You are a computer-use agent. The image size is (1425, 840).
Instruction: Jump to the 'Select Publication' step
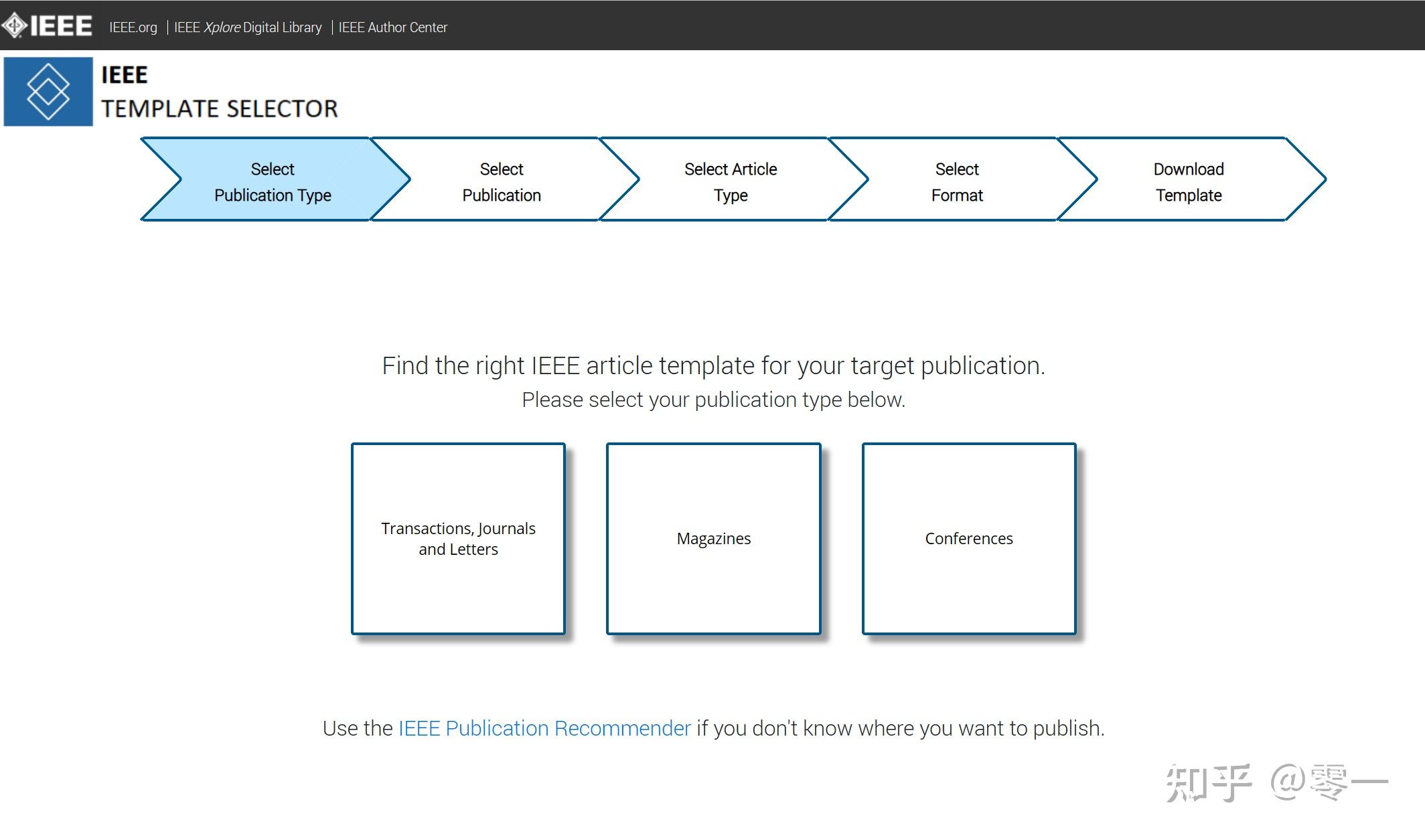[502, 181]
